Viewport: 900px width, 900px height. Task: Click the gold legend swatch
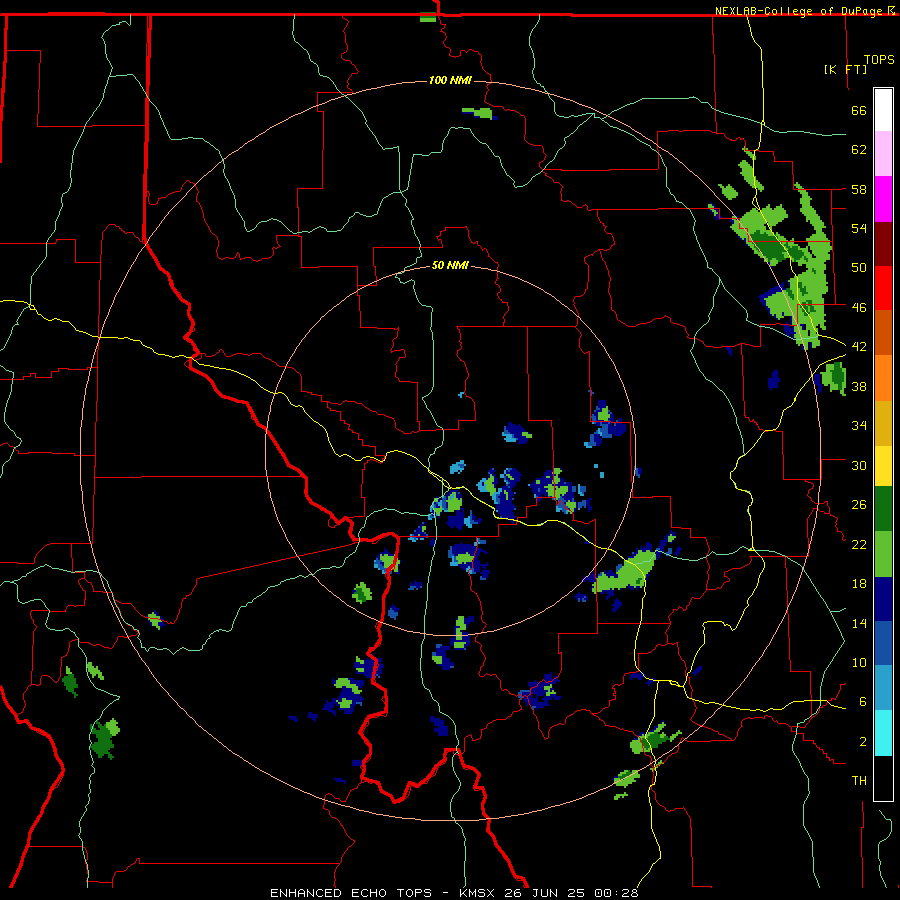[883, 423]
